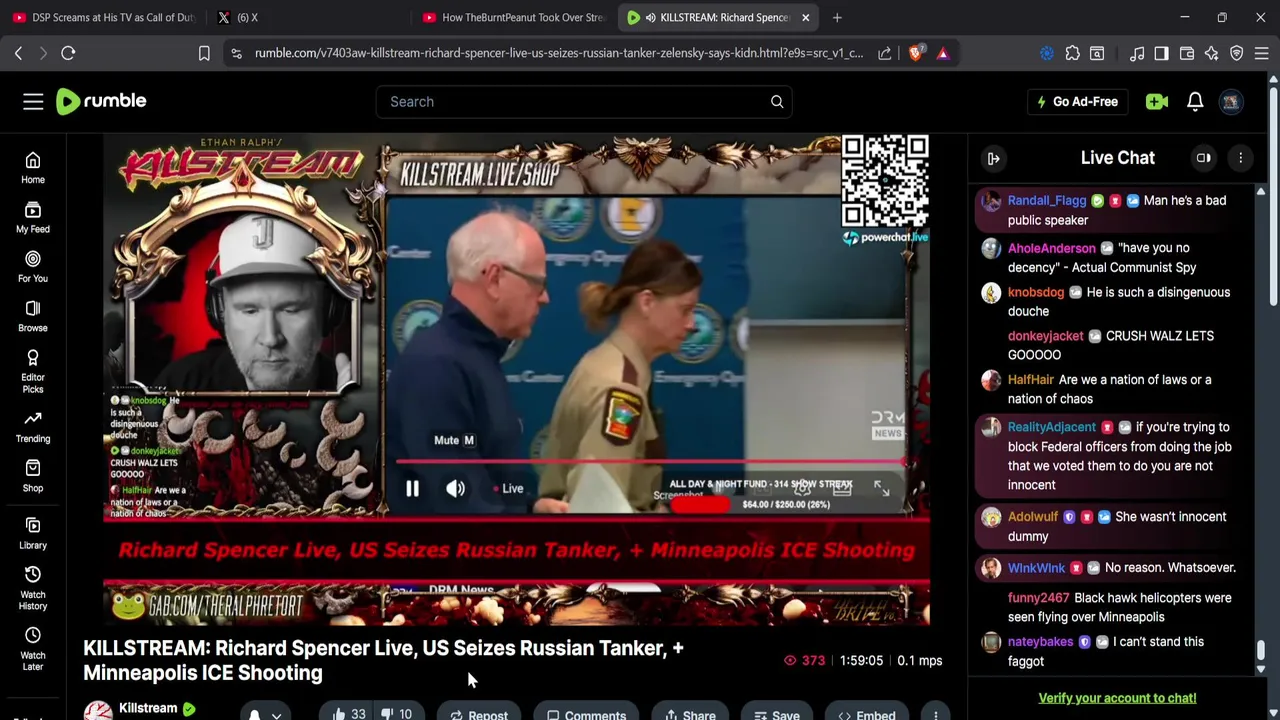Screen dimensions: 1280x720
Task: Open the Brave Leo AI sparkle icon
Action: [x=1211, y=53]
